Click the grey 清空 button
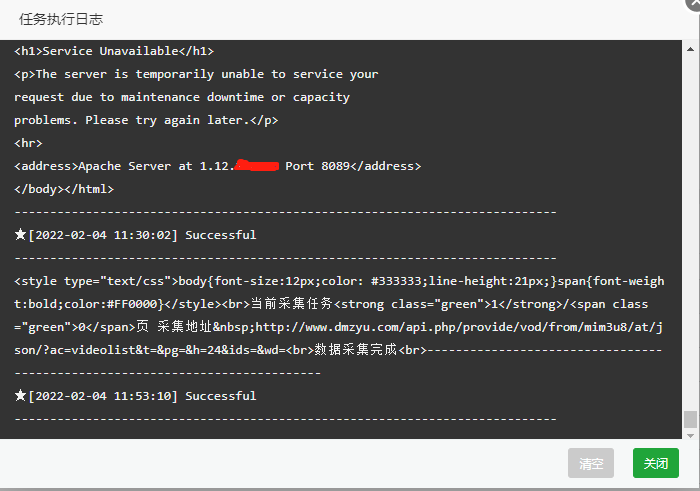This screenshot has height=491, width=700. point(591,463)
